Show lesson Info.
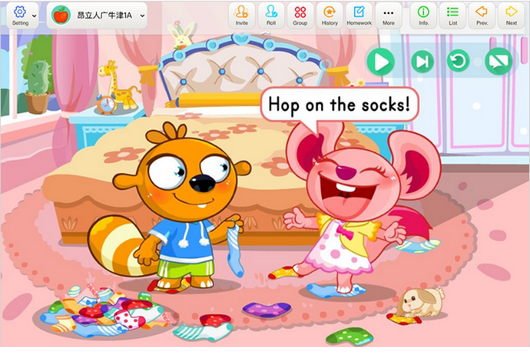530x360 pixels. [424, 16]
